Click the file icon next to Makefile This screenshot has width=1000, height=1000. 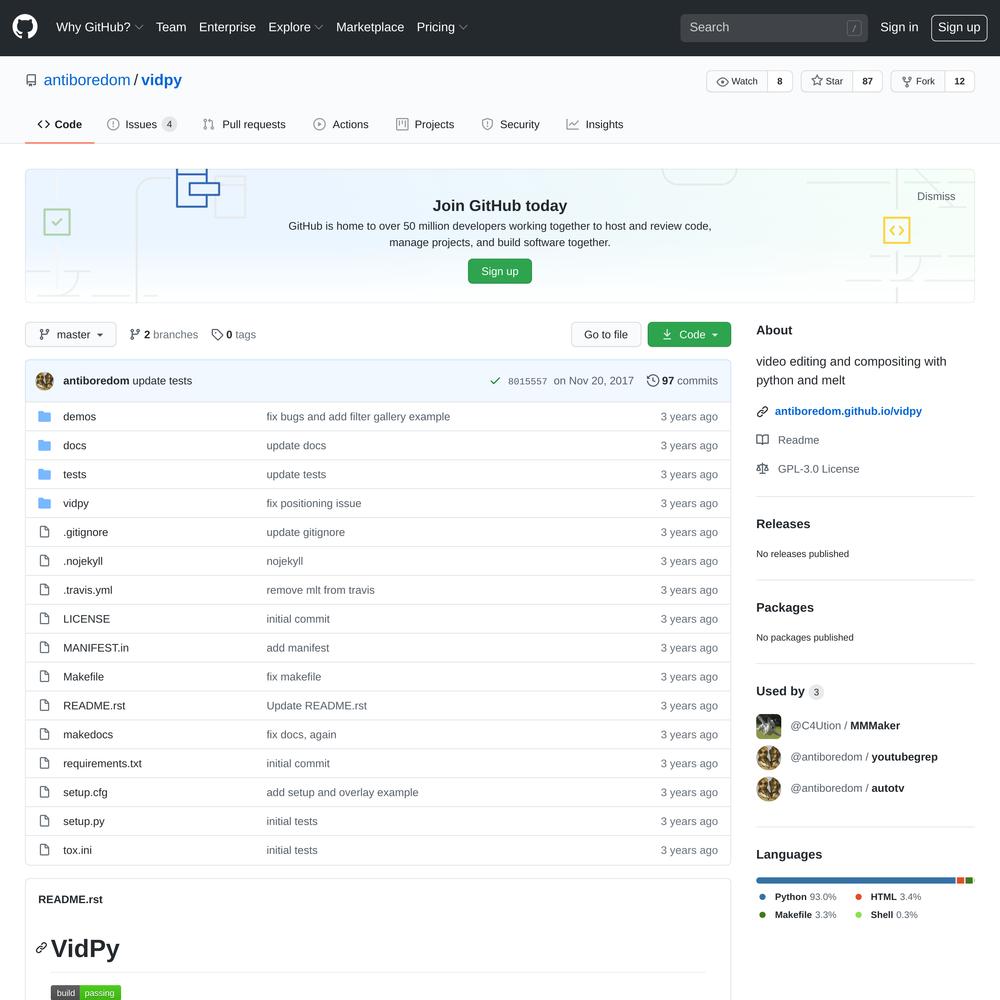pos(44,677)
